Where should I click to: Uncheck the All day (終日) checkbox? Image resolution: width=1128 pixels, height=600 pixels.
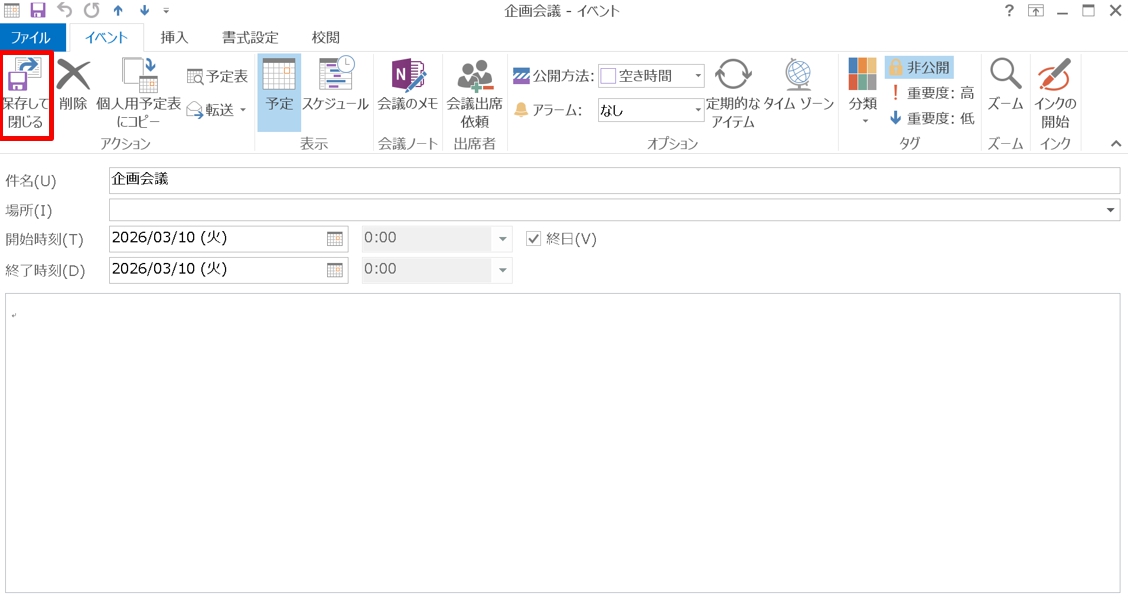(x=533, y=239)
